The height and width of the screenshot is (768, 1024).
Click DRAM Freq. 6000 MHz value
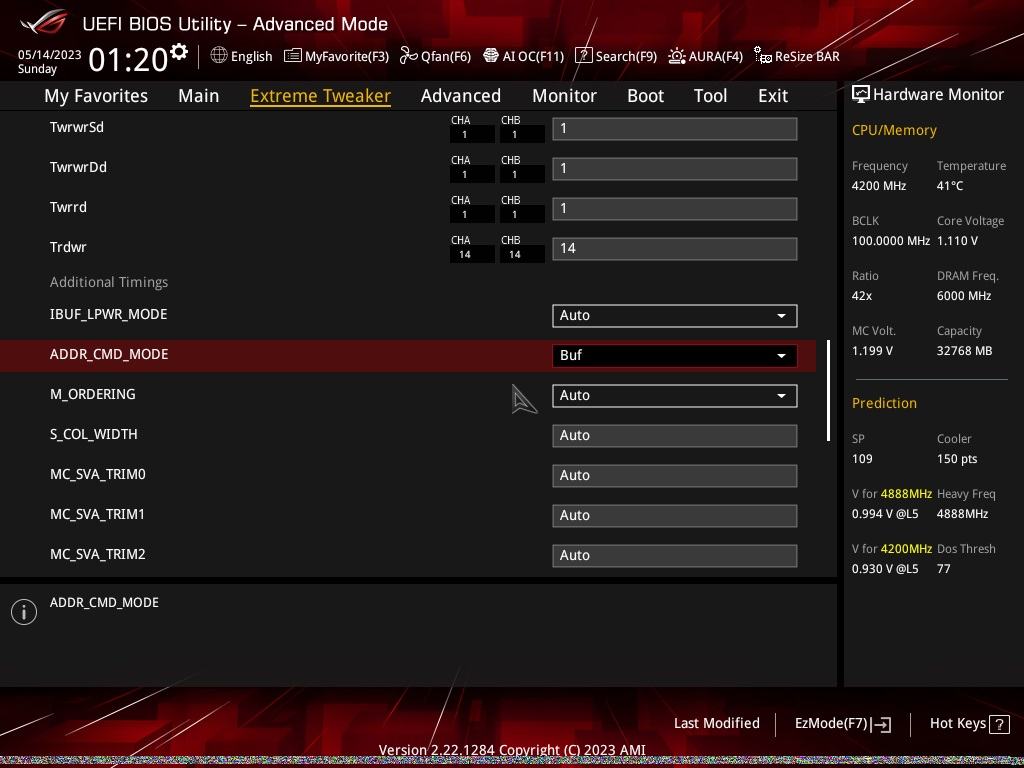(x=964, y=296)
